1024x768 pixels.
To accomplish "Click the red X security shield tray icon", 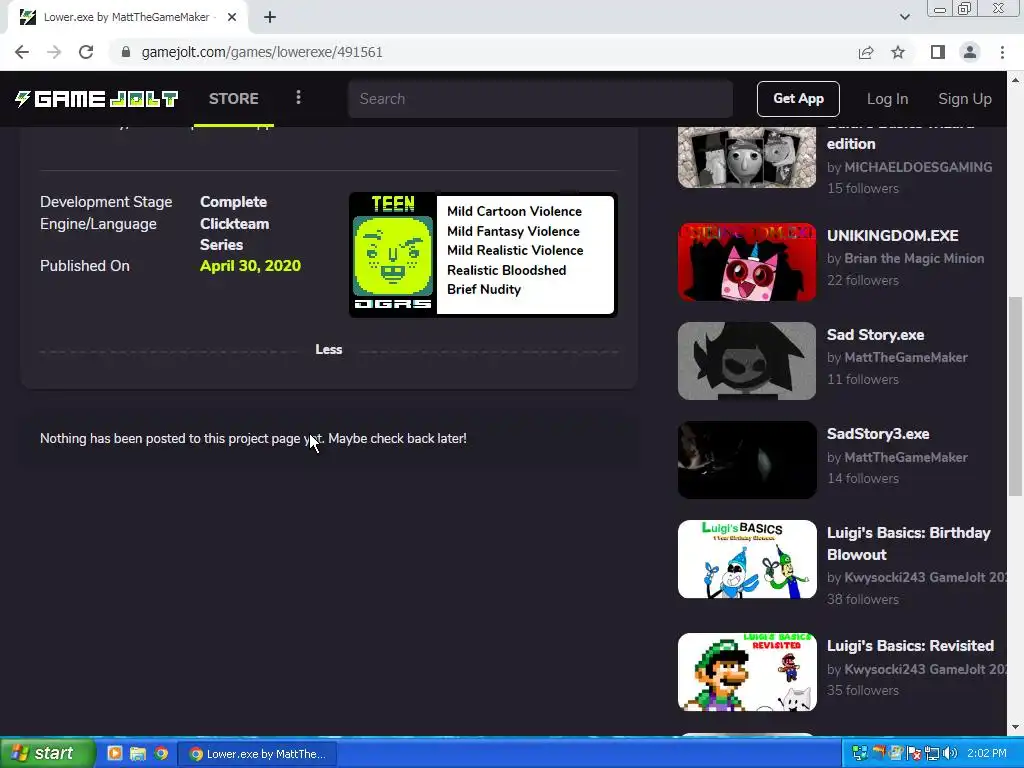I will pos(914,754).
